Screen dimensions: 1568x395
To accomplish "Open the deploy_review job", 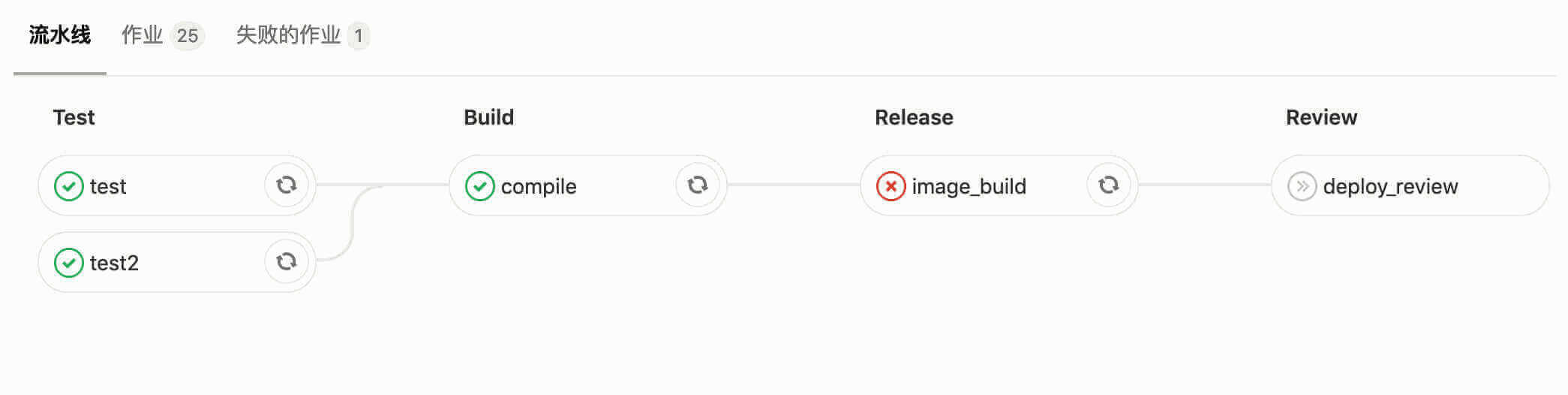I will [x=1390, y=186].
